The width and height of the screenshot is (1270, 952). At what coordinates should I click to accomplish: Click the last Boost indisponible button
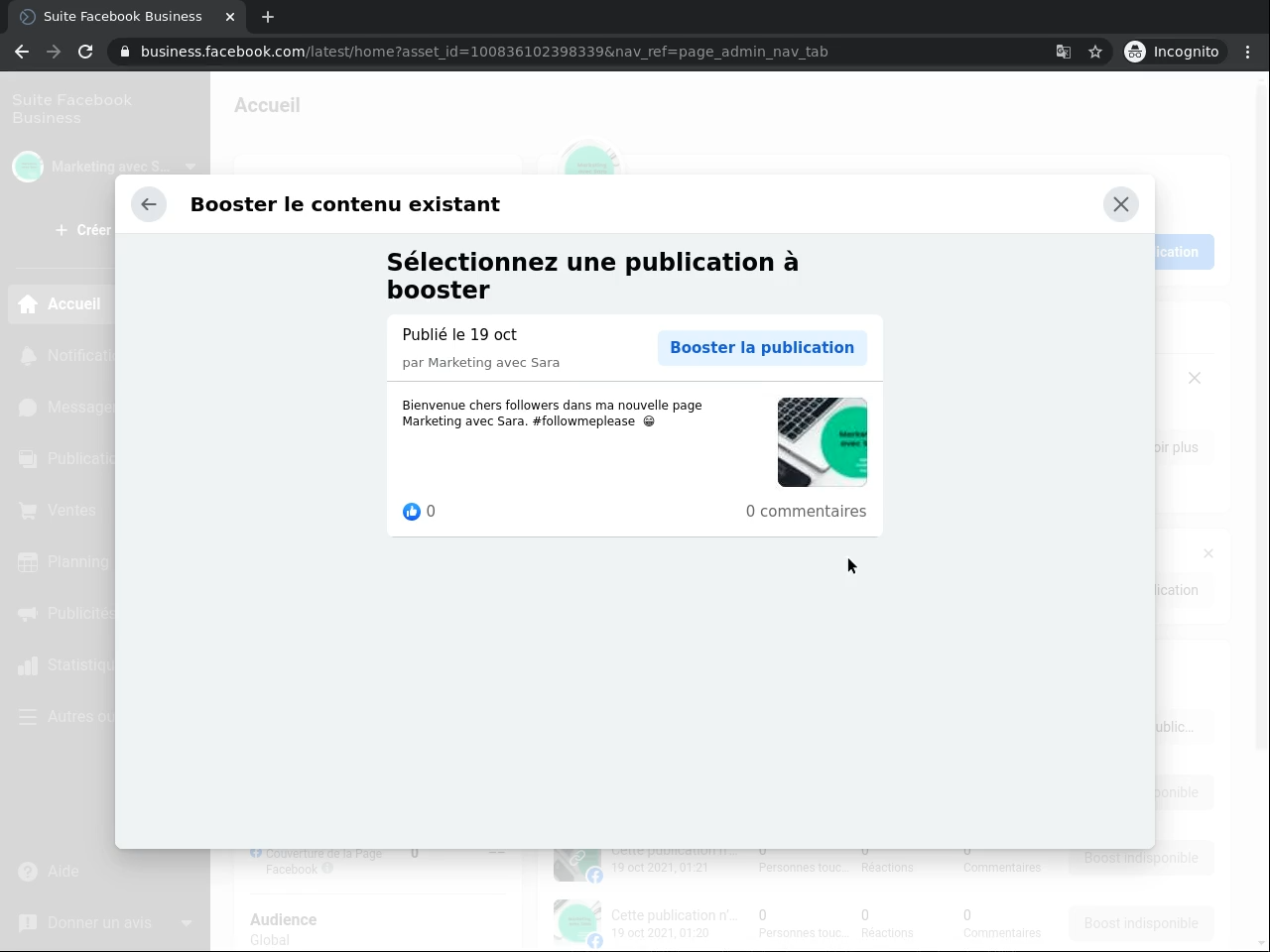(x=1141, y=923)
